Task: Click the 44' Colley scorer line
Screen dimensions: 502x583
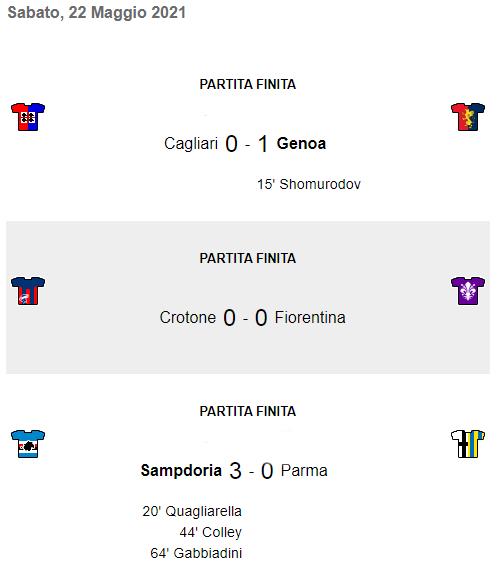Action: coord(210,532)
